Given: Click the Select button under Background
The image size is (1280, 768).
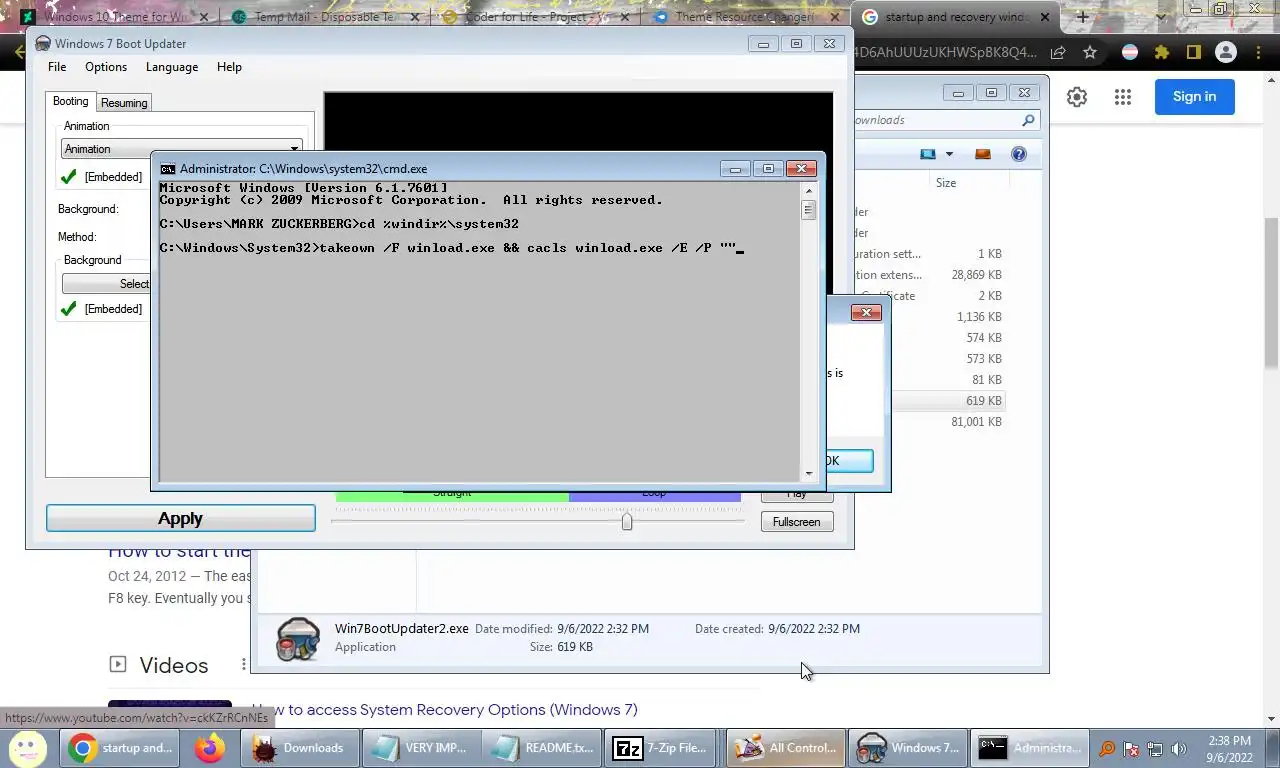Looking at the screenshot, I should pyautogui.click(x=106, y=284).
